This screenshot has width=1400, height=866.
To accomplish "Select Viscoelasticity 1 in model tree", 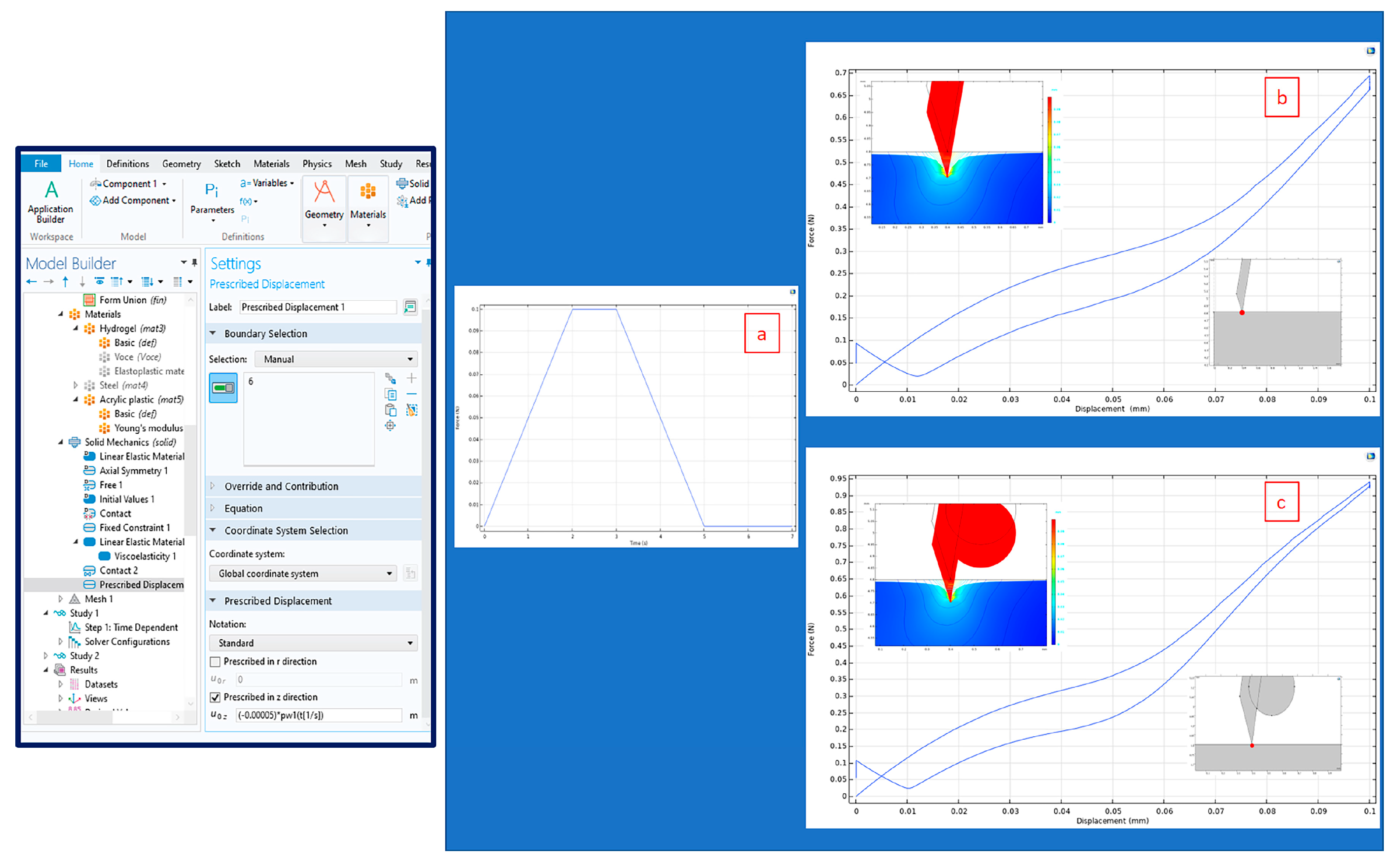I will coord(144,556).
